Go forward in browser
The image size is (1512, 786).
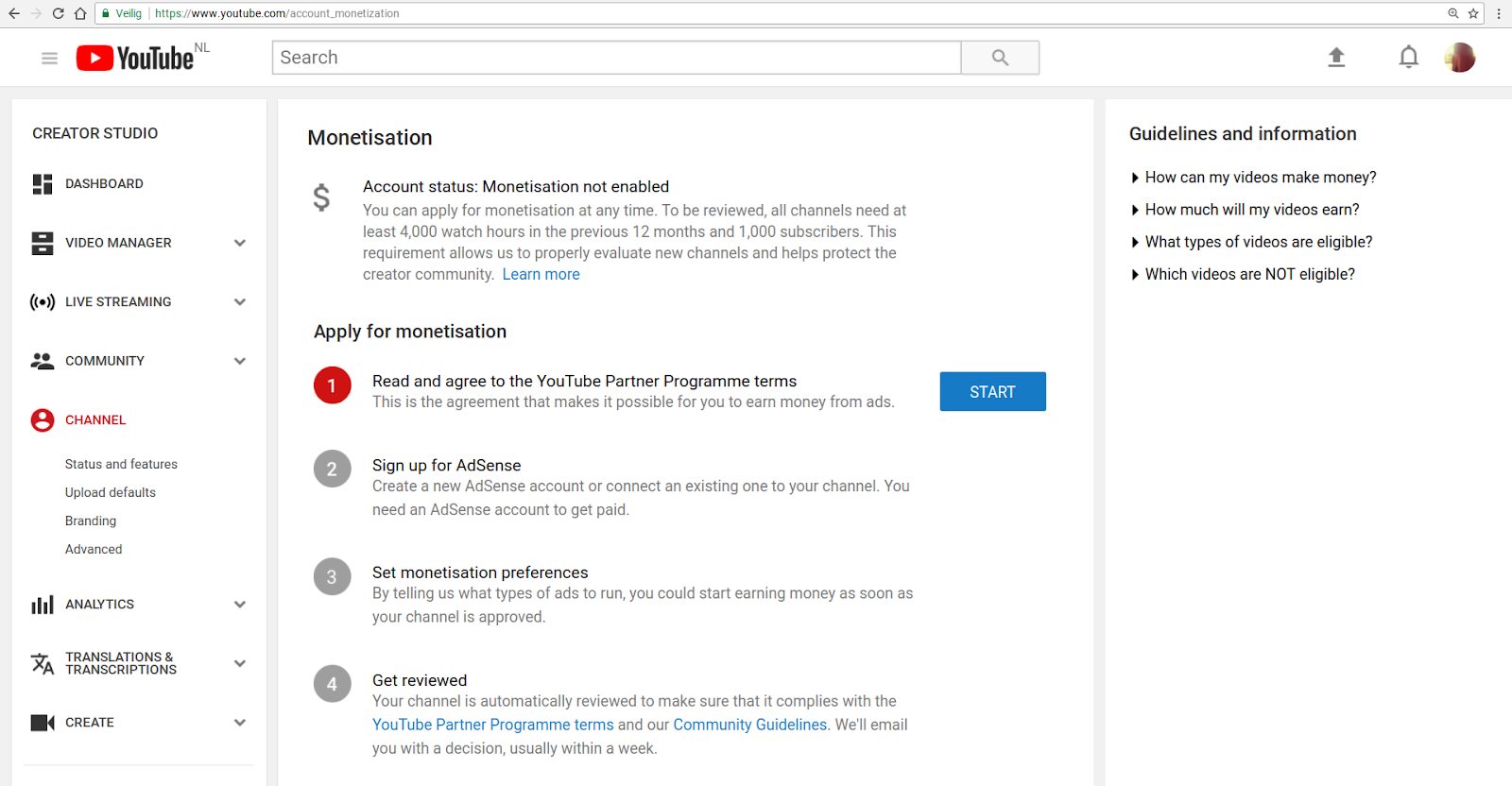(x=36, y=13)
